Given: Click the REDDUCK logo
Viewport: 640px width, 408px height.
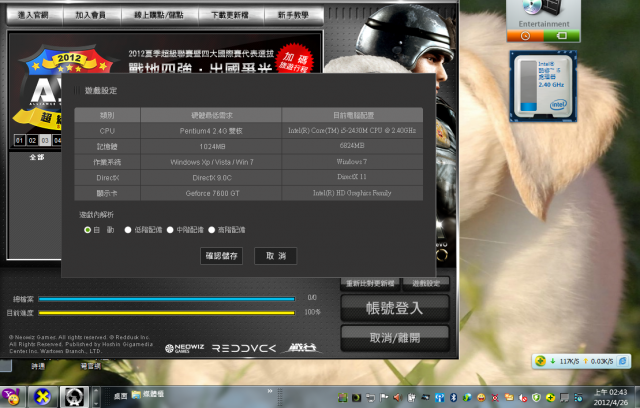Looking at the screenshot, I should coord(244,348).
